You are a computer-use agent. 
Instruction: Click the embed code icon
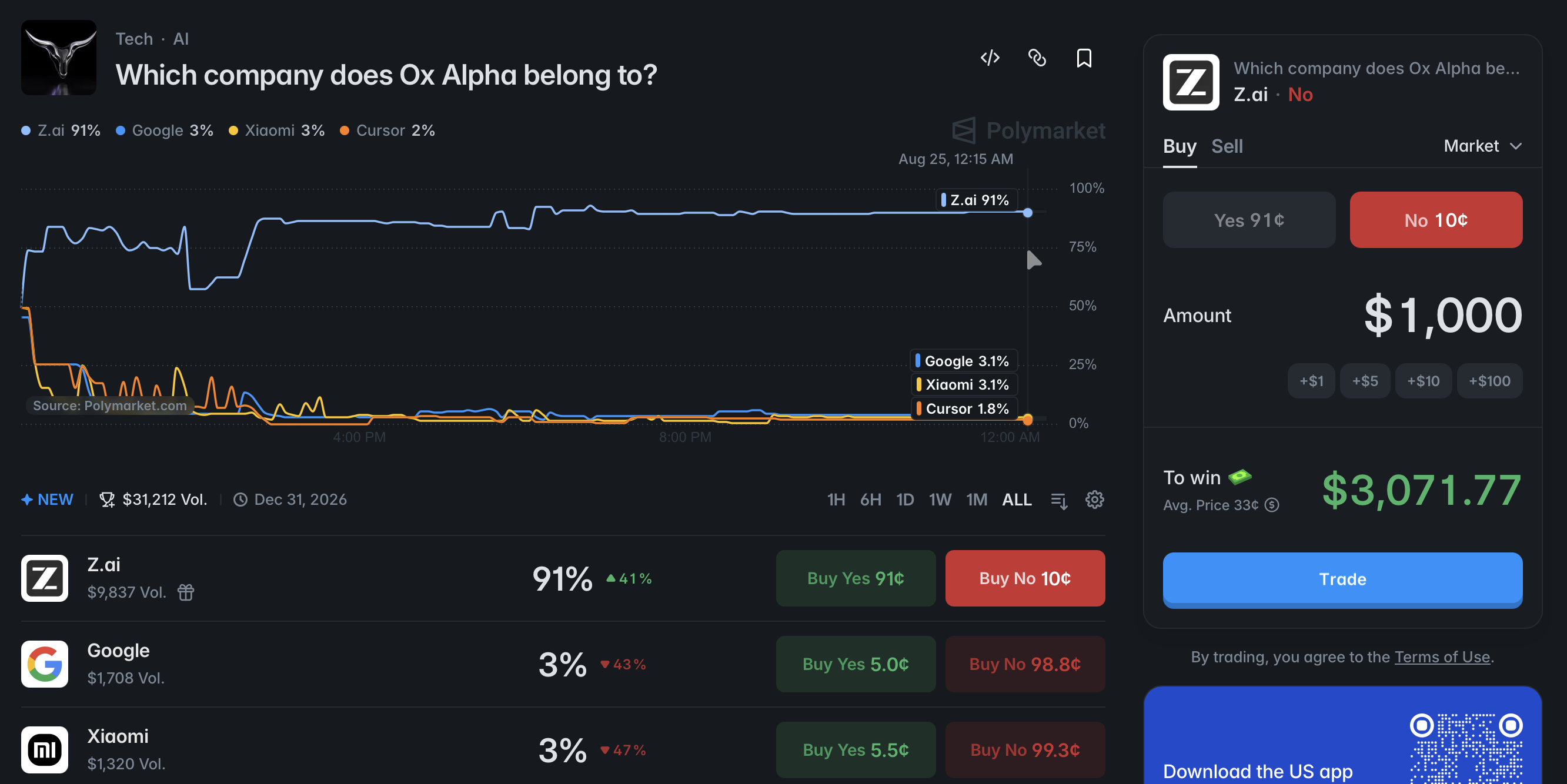click(x=990, y=58)
